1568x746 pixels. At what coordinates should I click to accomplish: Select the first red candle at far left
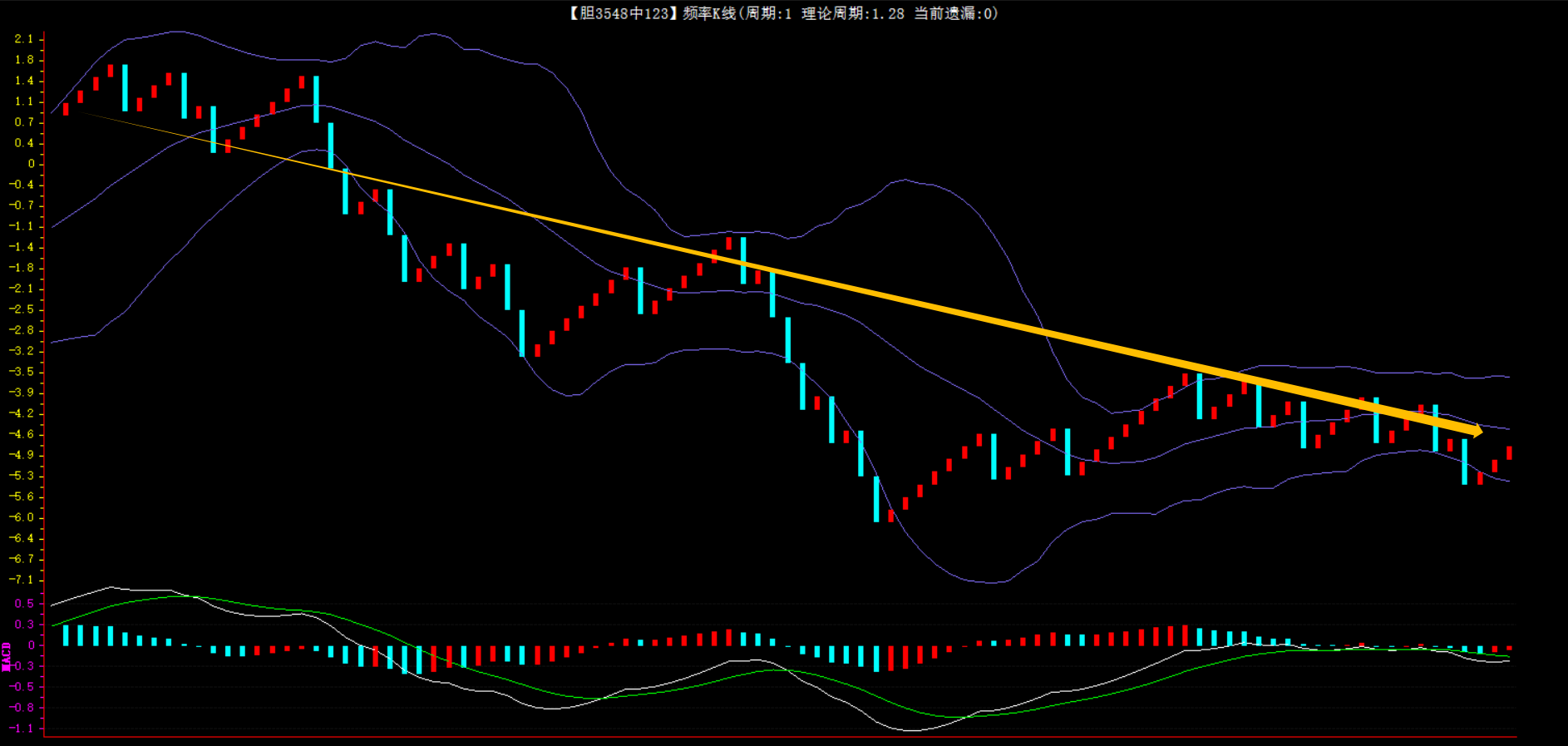click(x=66, y=109)
